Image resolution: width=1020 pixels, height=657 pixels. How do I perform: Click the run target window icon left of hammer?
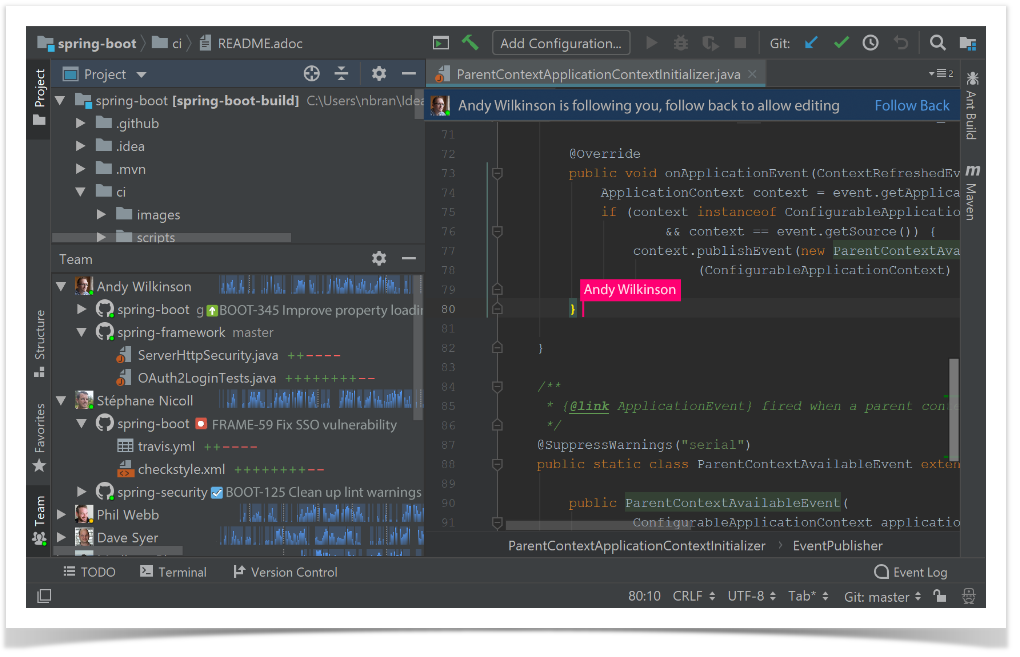[x=440, y=43]
